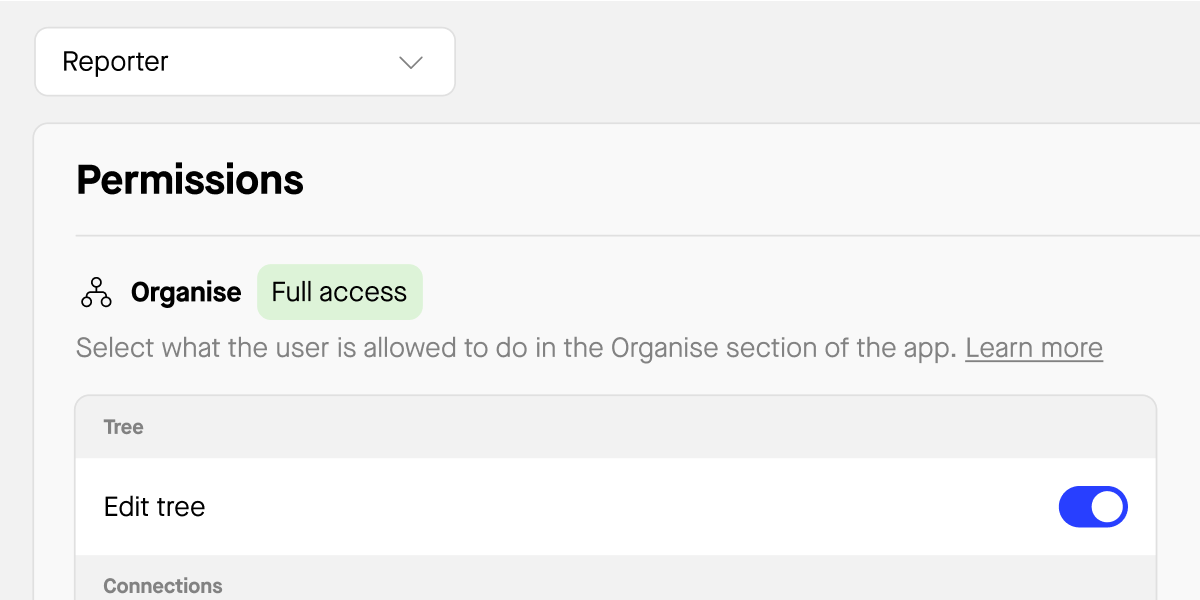Click the Permissions heading
Viewport: 1200px width, 600px height.
click(x=190, y=180)
